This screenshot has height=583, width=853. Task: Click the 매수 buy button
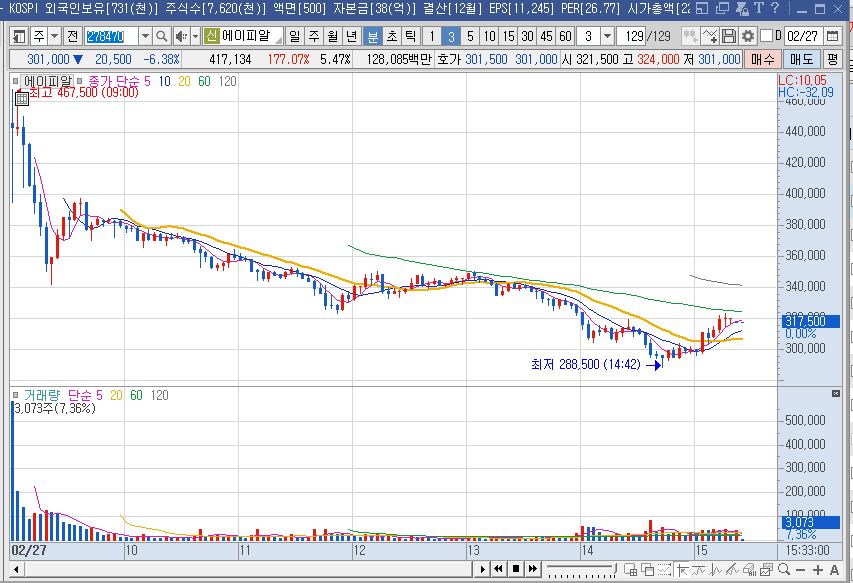[x=762, y=59]
